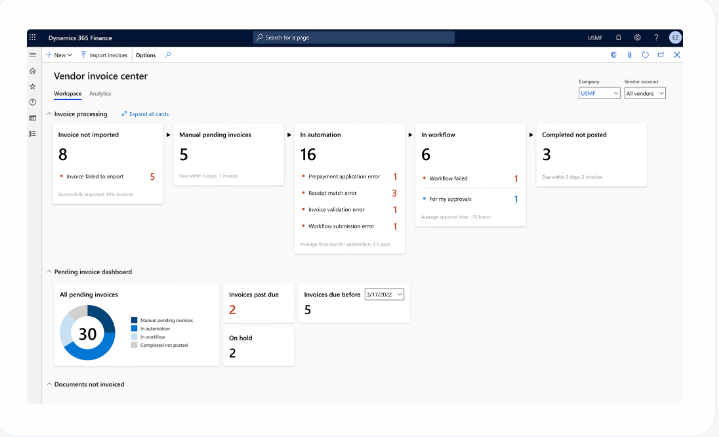Open the user profile avatar

coord(675,38)
